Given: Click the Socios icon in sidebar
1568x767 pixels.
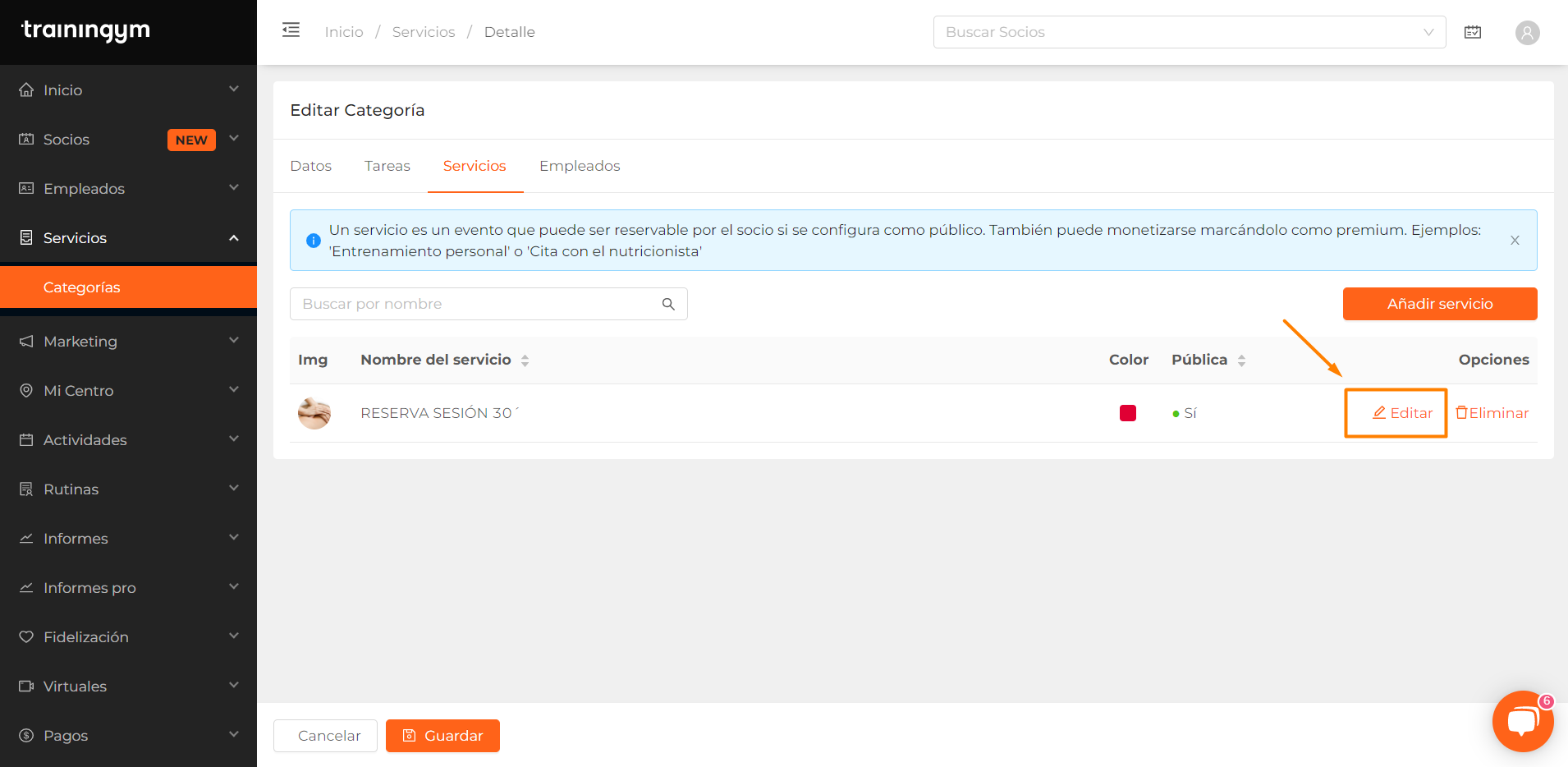Looking at the screenshot, I should click(x=26, y=139).
